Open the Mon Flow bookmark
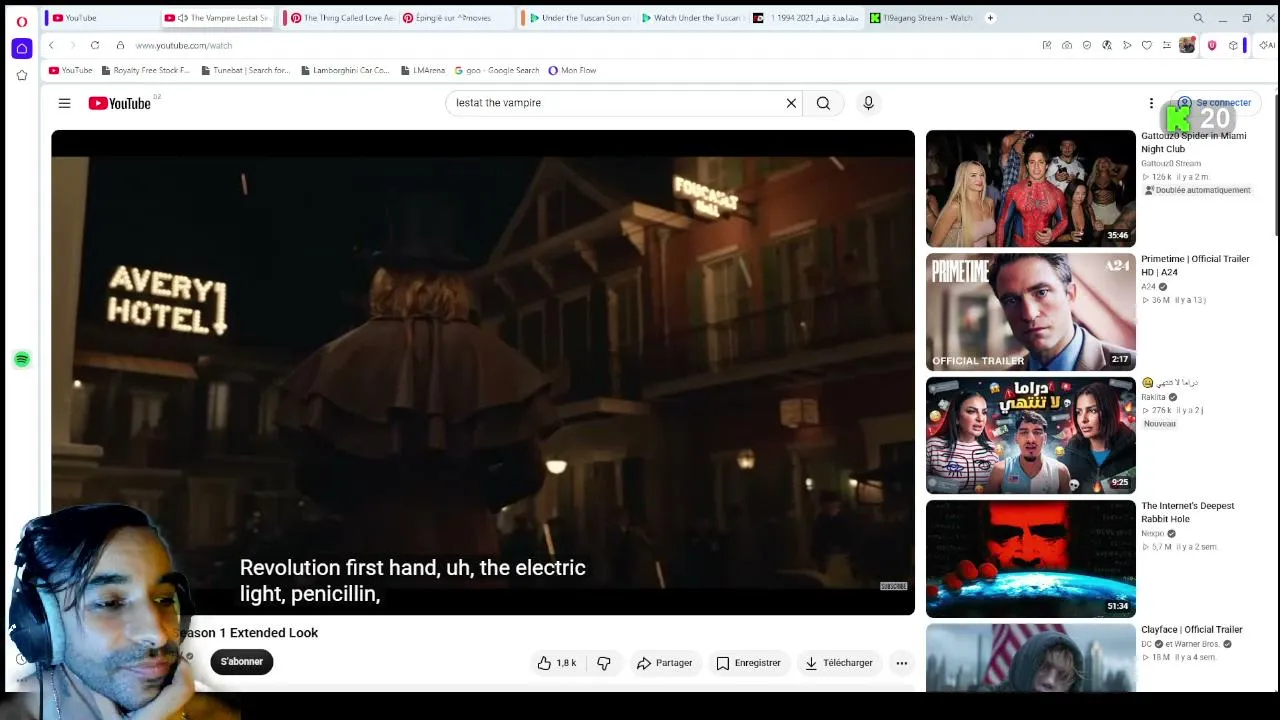The width and height of the screenshot is (1280, 720). (x=572, y=71)
